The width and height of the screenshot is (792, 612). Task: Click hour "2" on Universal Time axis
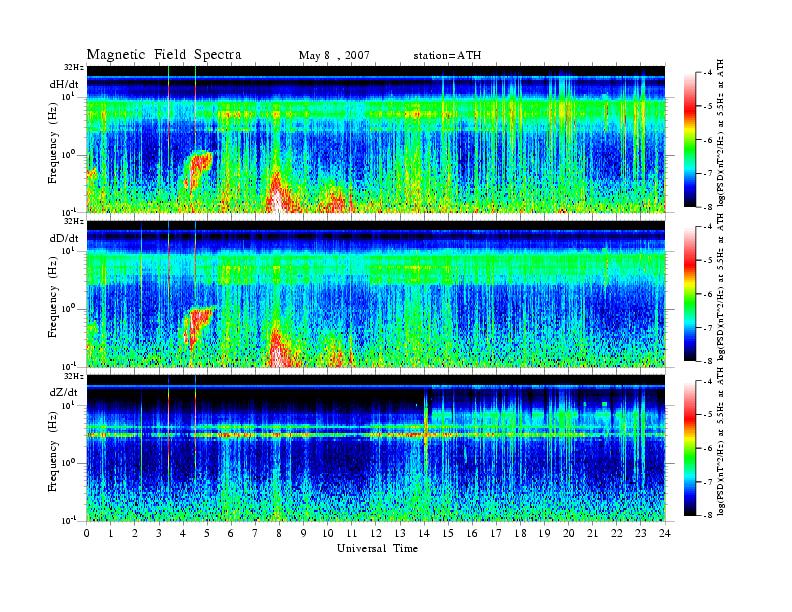click(x=135, y=533)
